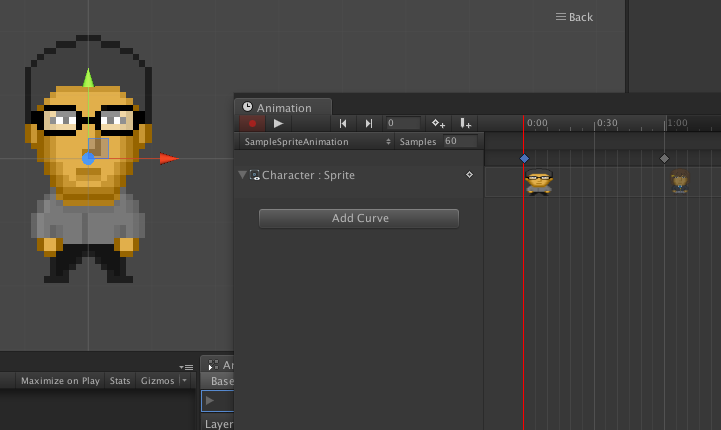Open the Game view panel options menu
The width and height of the screenshot is (721, 430).
pyautogui.click(x=186, y=367)
